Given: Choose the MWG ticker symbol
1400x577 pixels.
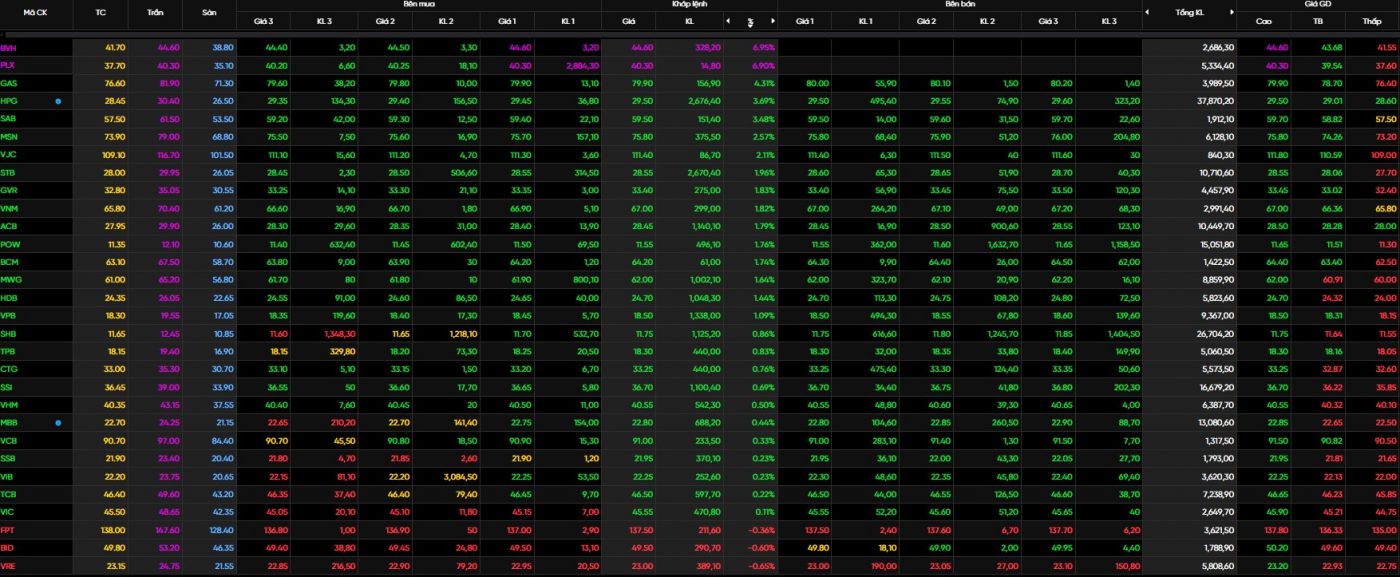Looking at the screenshot, I should 10,280.
